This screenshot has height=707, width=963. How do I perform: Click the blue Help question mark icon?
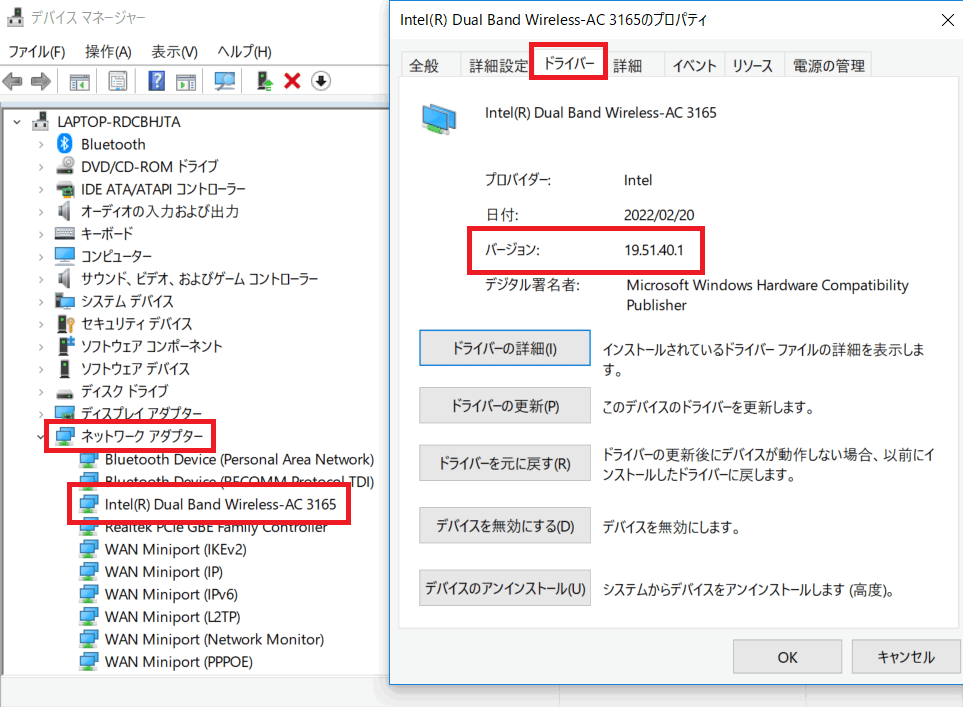[x=157, y=81]
